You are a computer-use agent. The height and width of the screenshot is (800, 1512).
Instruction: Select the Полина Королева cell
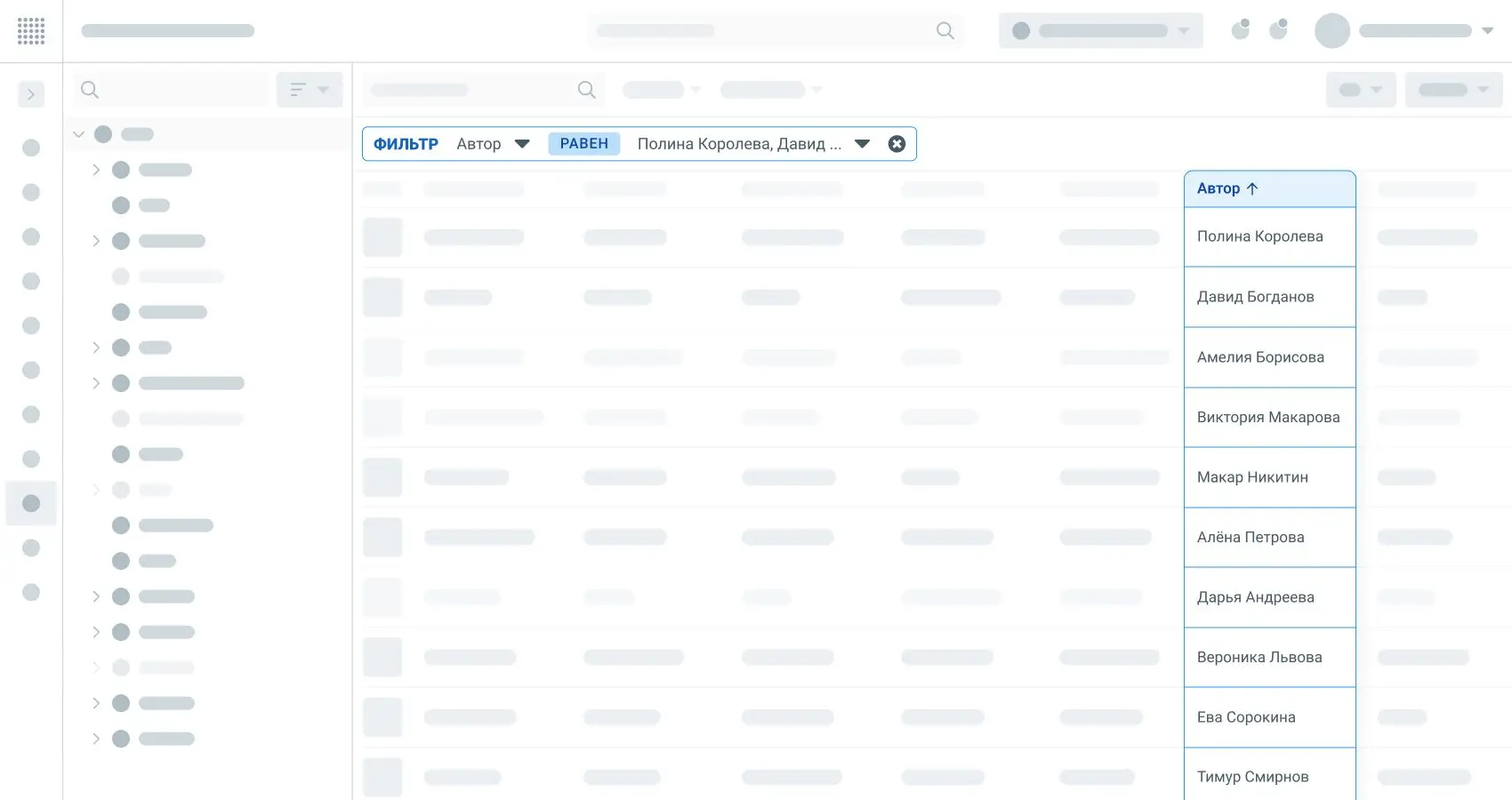[x=1259, y=236]
